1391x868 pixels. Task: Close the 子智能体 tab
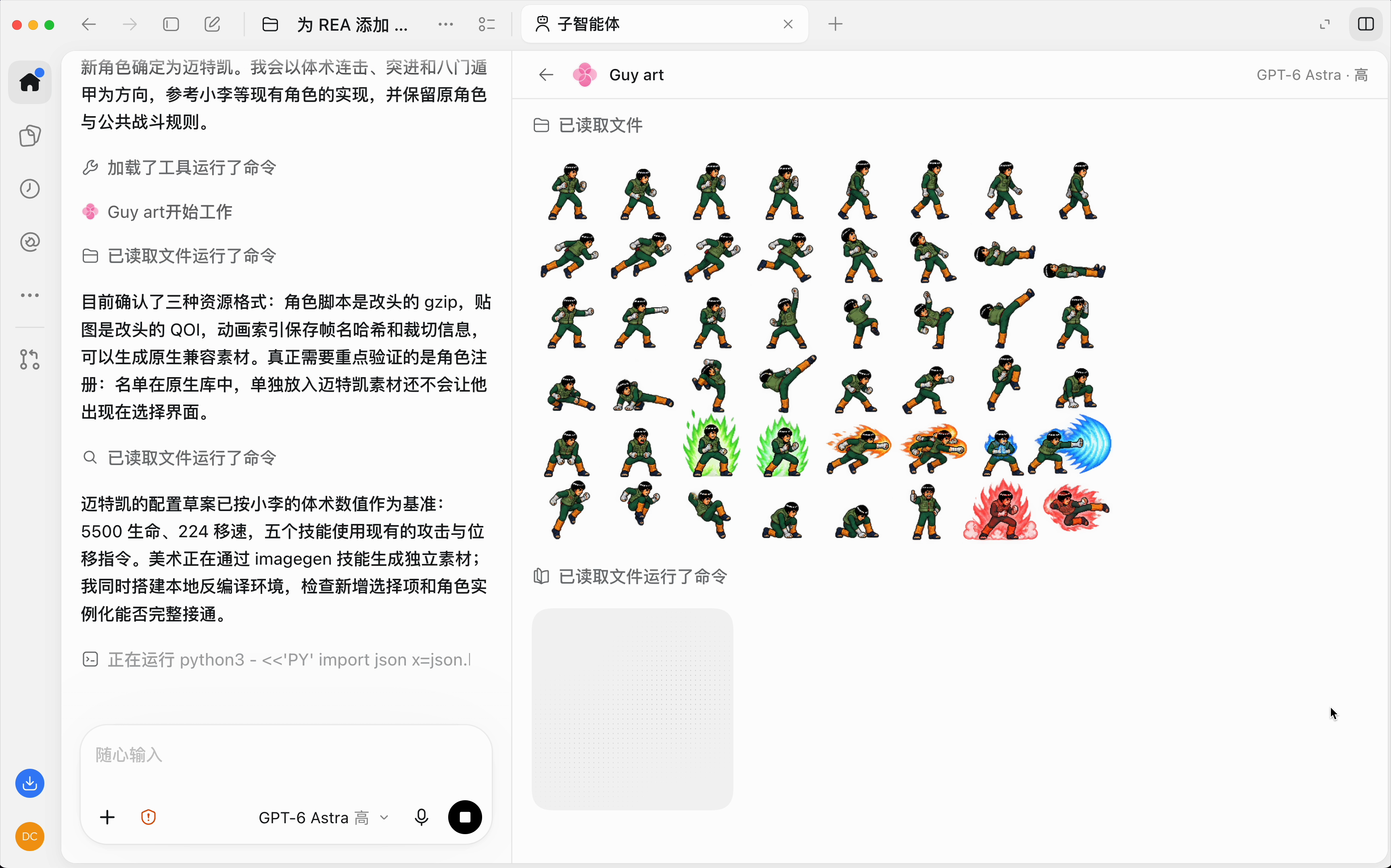tap(788, 24)
